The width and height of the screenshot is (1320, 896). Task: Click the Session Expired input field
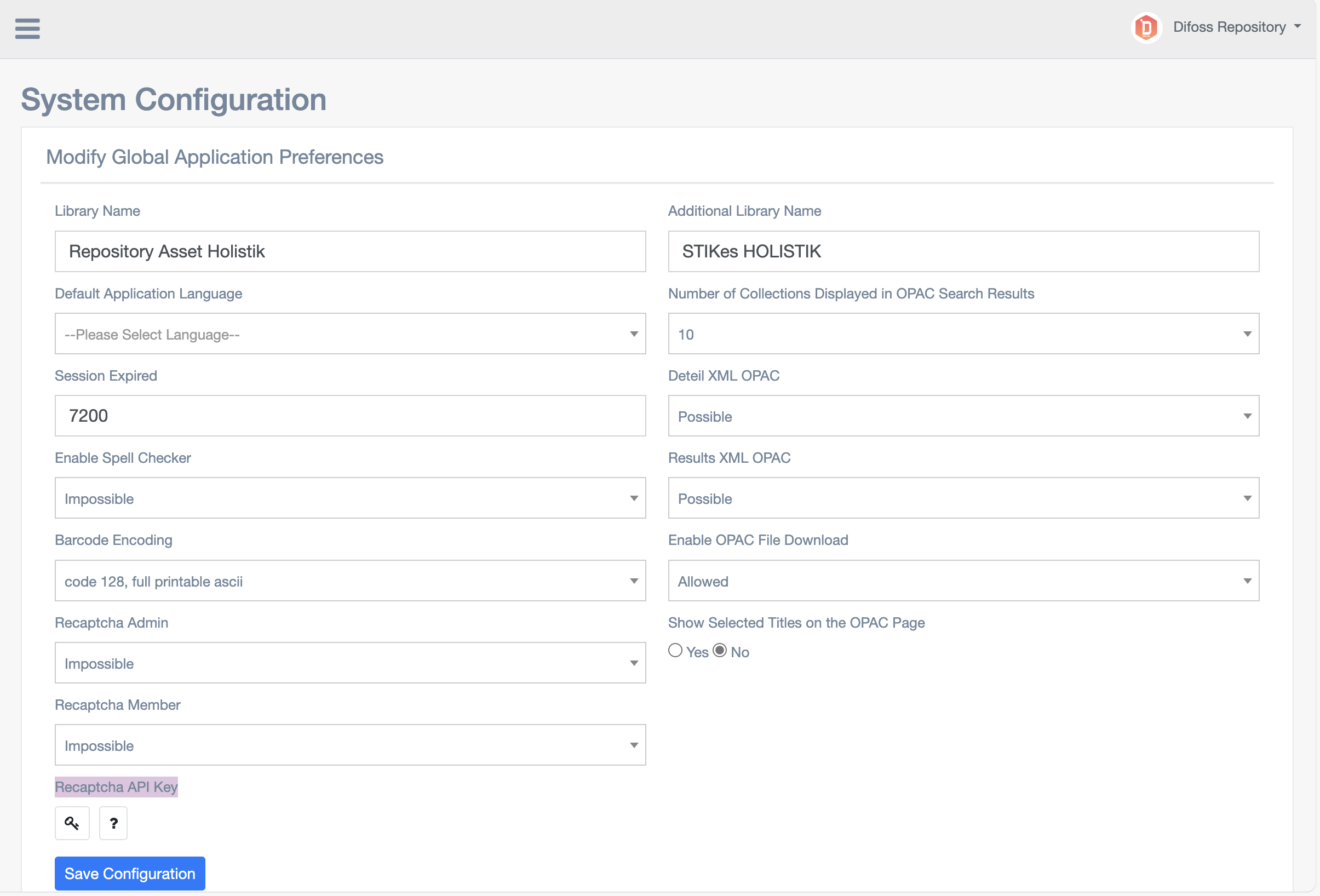350,416
